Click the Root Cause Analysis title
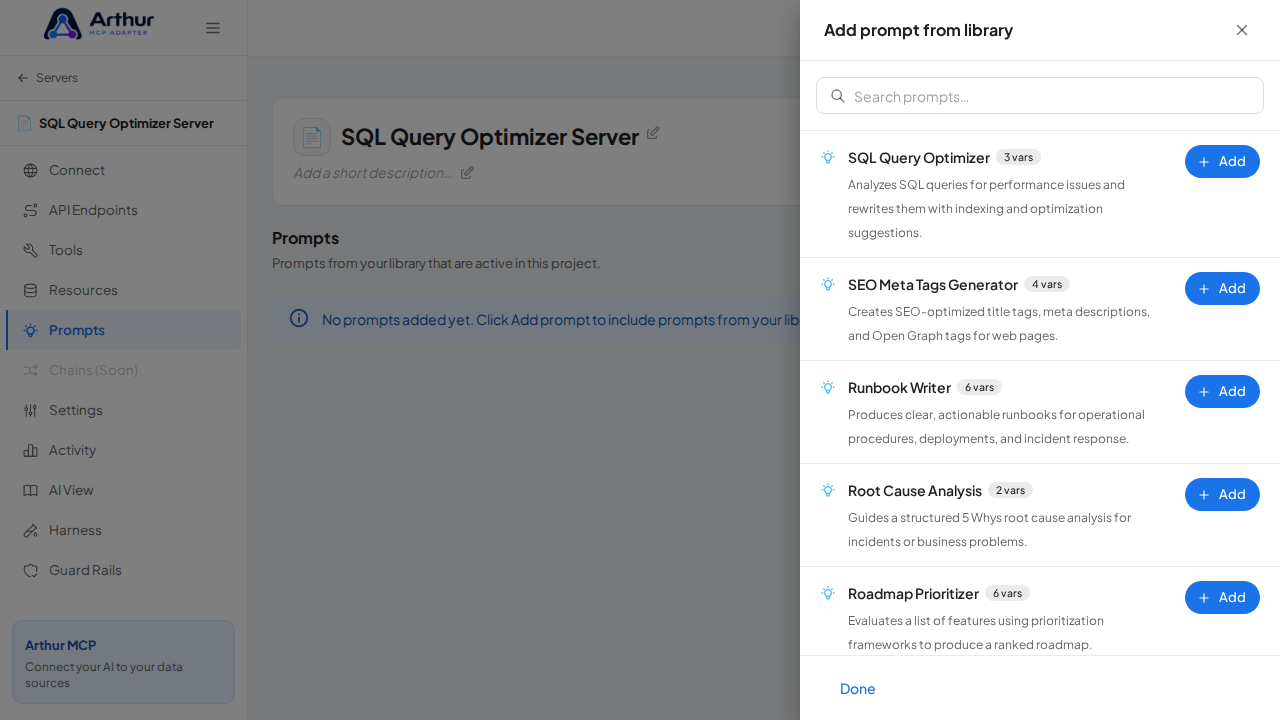The width and height of the screenshot is (1280, 720). pos(915,491)
